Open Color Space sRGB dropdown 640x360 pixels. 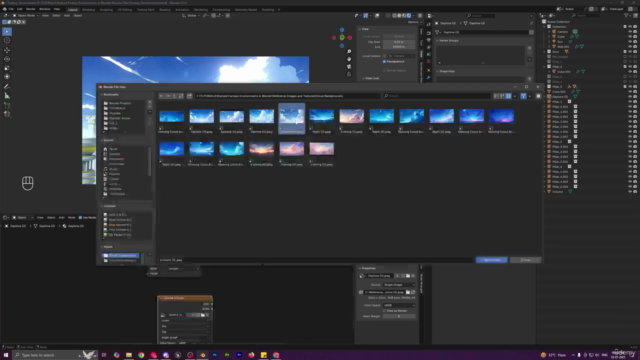(399, 305)
